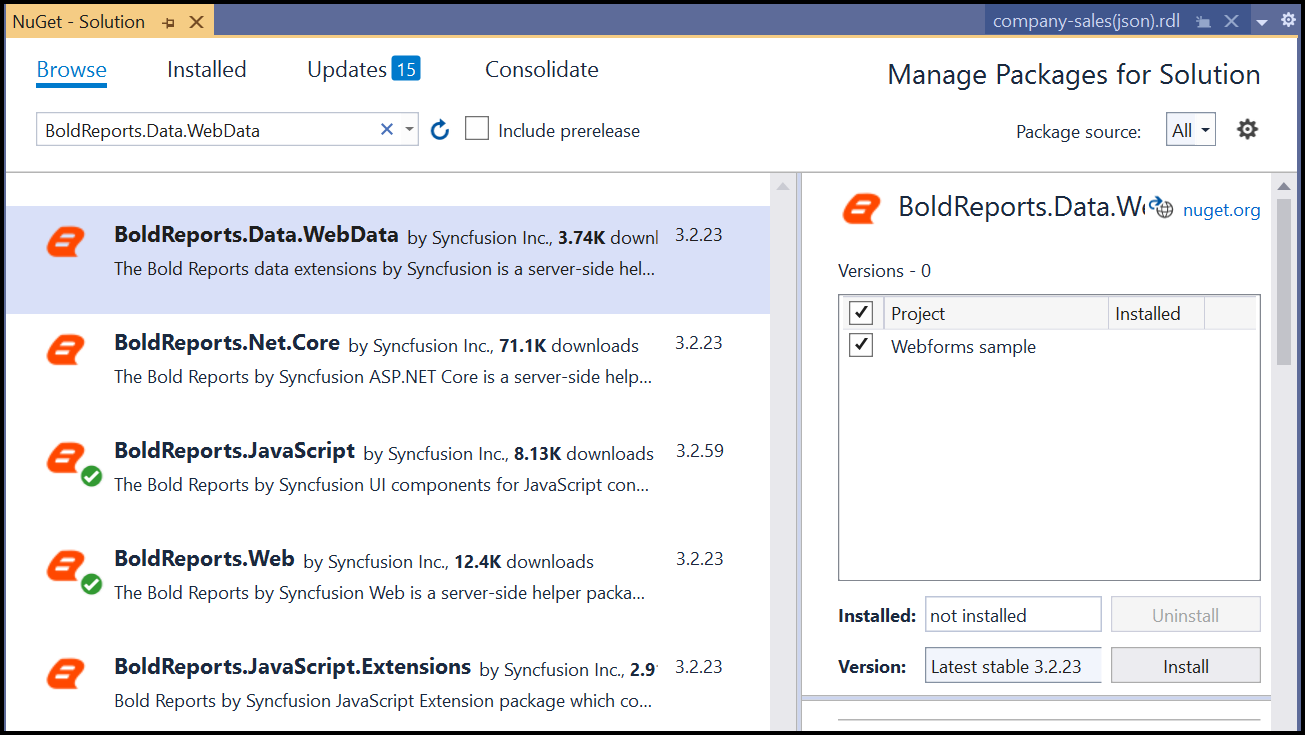Image resolution: width=1305 pixels, height=735 pixels.
Task: Click the package list scroll-up arrow
Action: click(783, 186)
